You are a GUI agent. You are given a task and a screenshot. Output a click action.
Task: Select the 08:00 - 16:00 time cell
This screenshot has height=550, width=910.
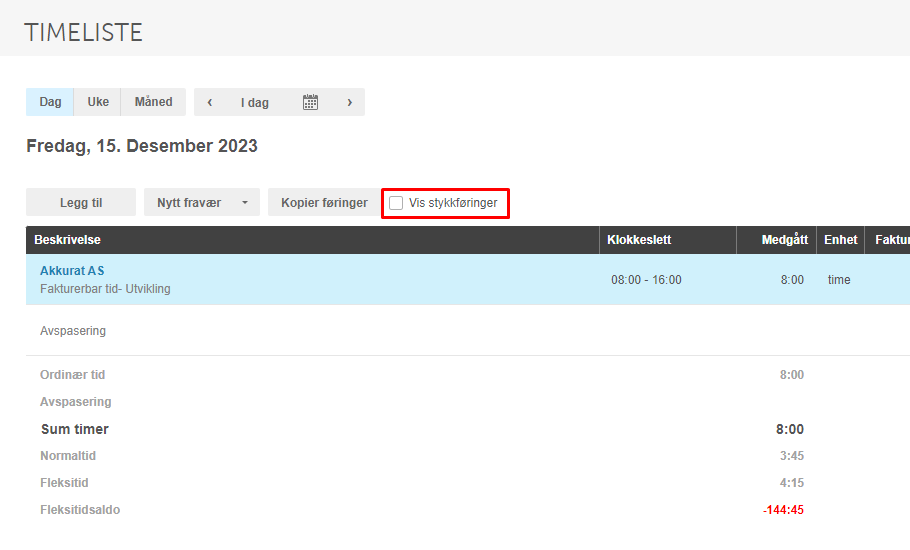[x=646, y=280]
